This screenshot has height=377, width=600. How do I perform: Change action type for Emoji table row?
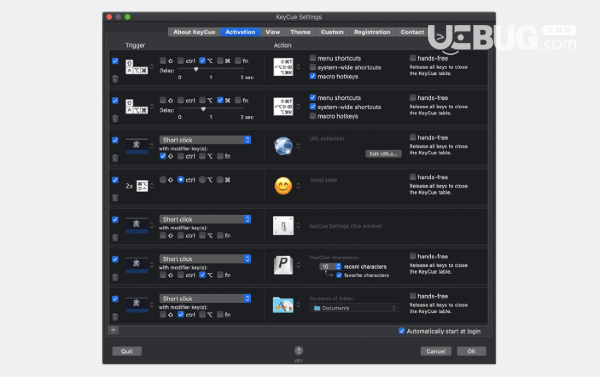pyautogui.click(x=298, y=186)
